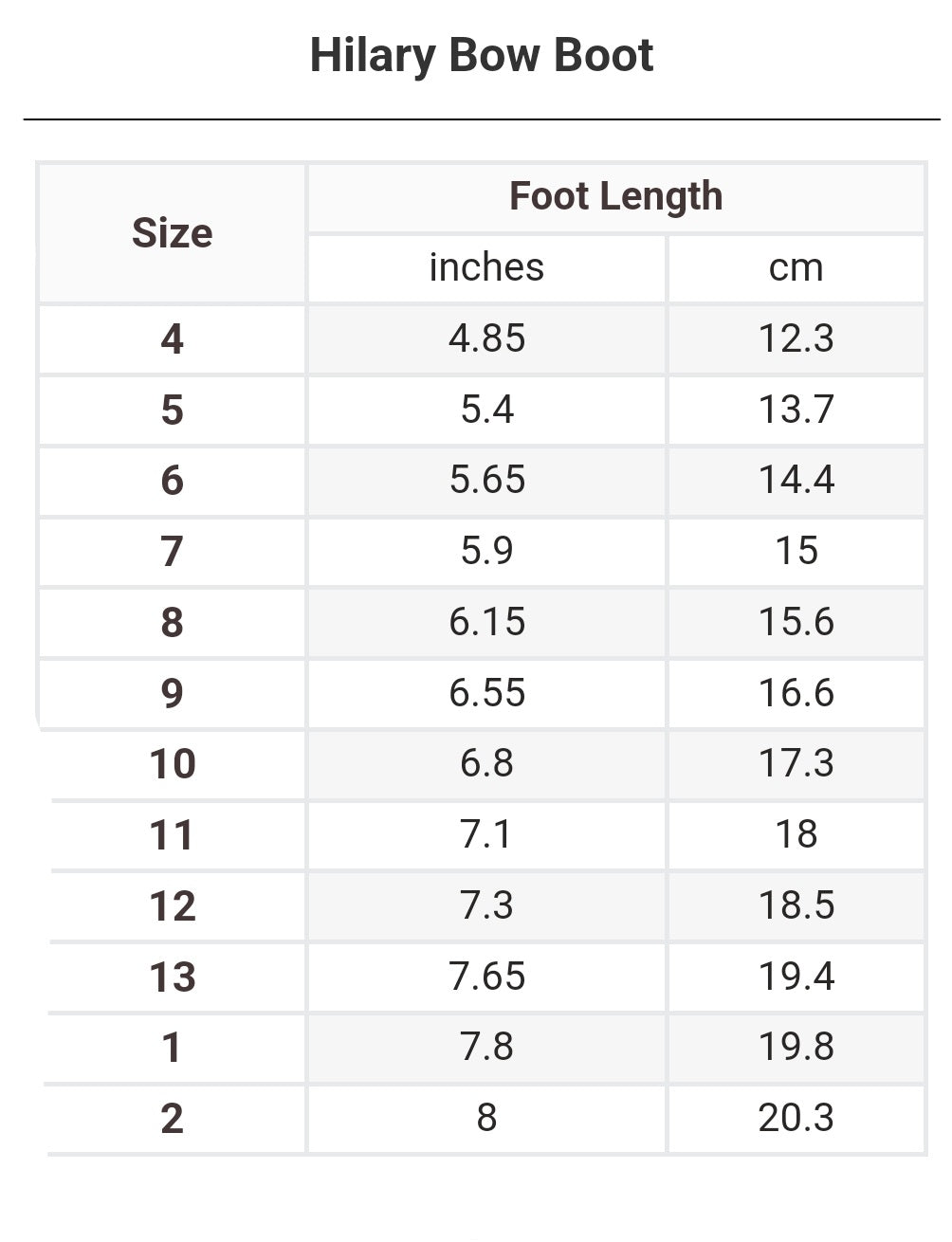Click the 18.5 cm cell
Screen dimensions: 952x1242
coord(796,905)
